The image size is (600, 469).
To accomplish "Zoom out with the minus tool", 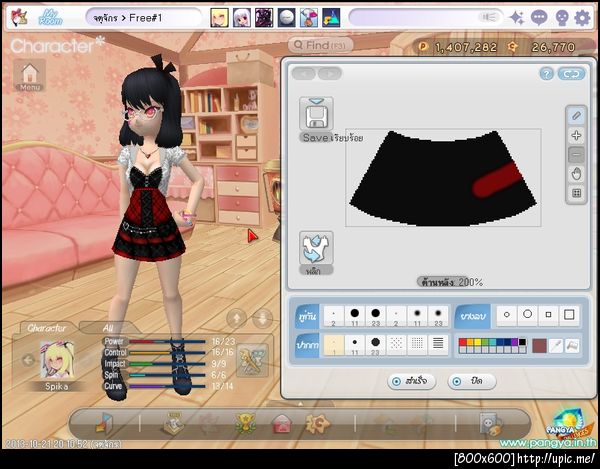I will coord(576,155).
